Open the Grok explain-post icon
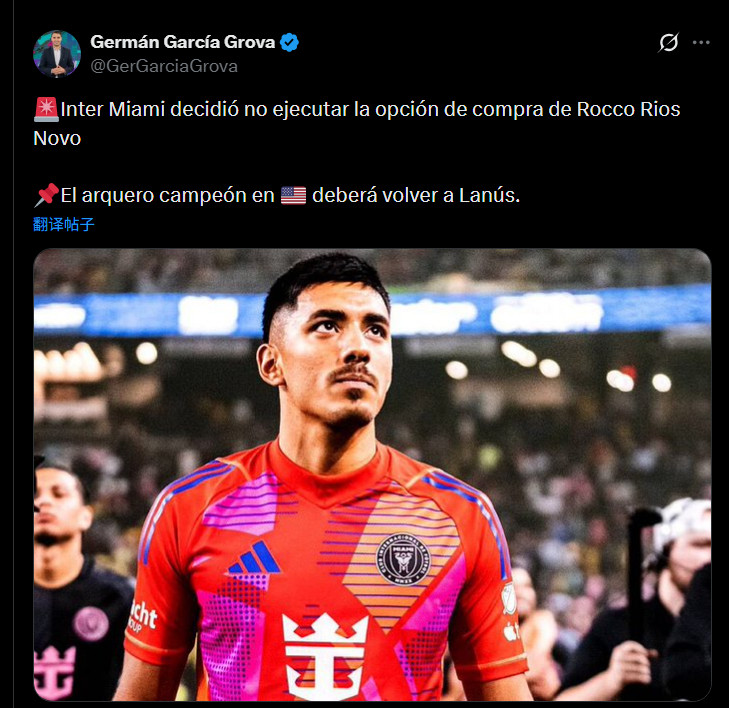Image resolution: width=729 pixels, height=708 pixels. pos(668,42)
